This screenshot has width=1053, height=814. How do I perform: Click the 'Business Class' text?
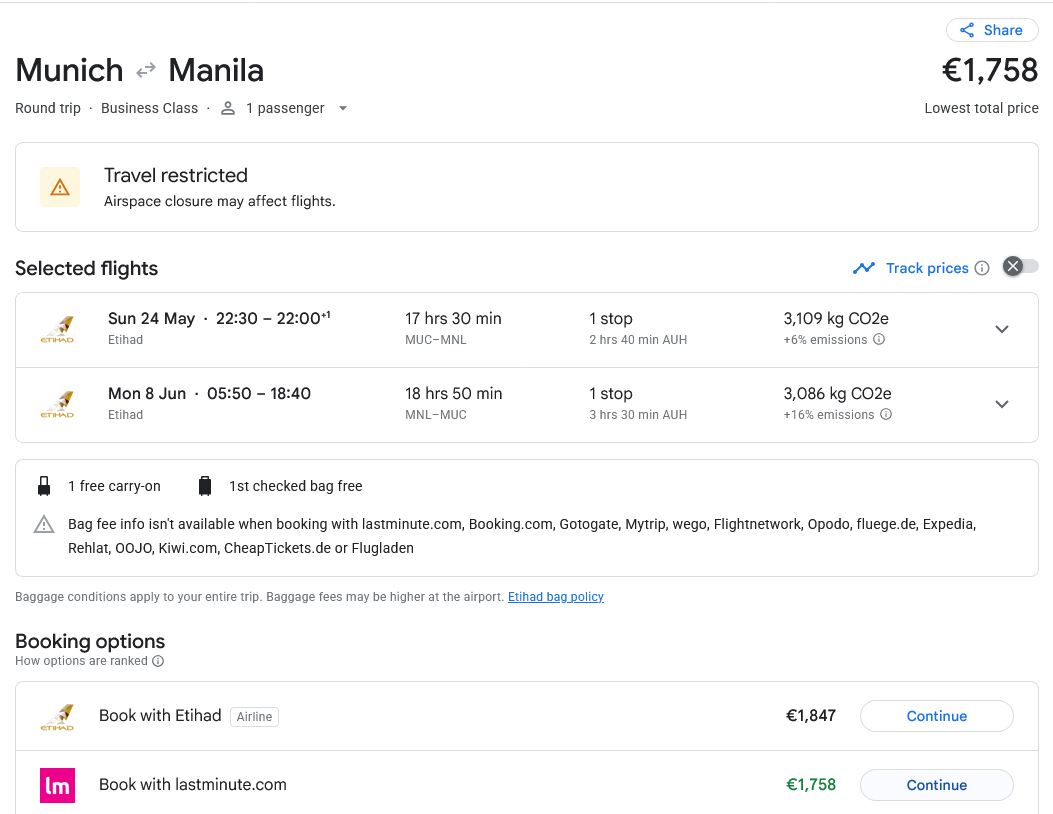tap(149, 108)
